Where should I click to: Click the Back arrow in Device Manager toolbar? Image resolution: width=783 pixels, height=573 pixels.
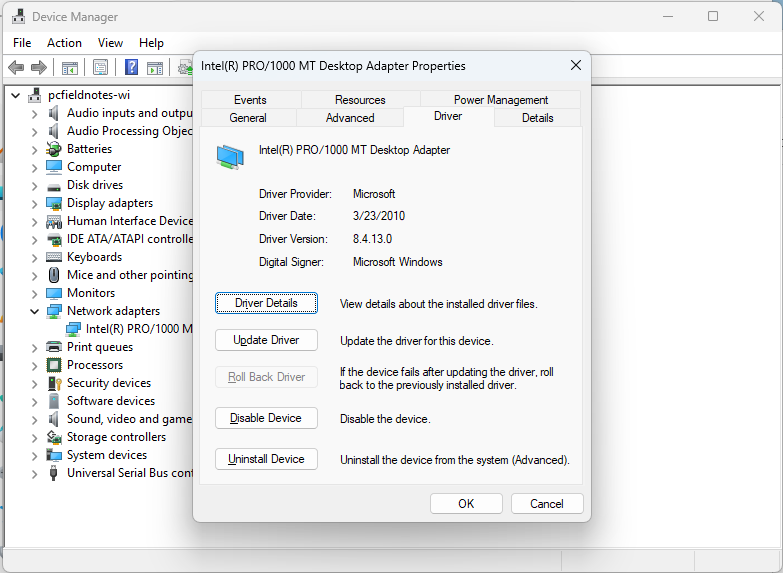pyautogui.click(x=16, y=67)
